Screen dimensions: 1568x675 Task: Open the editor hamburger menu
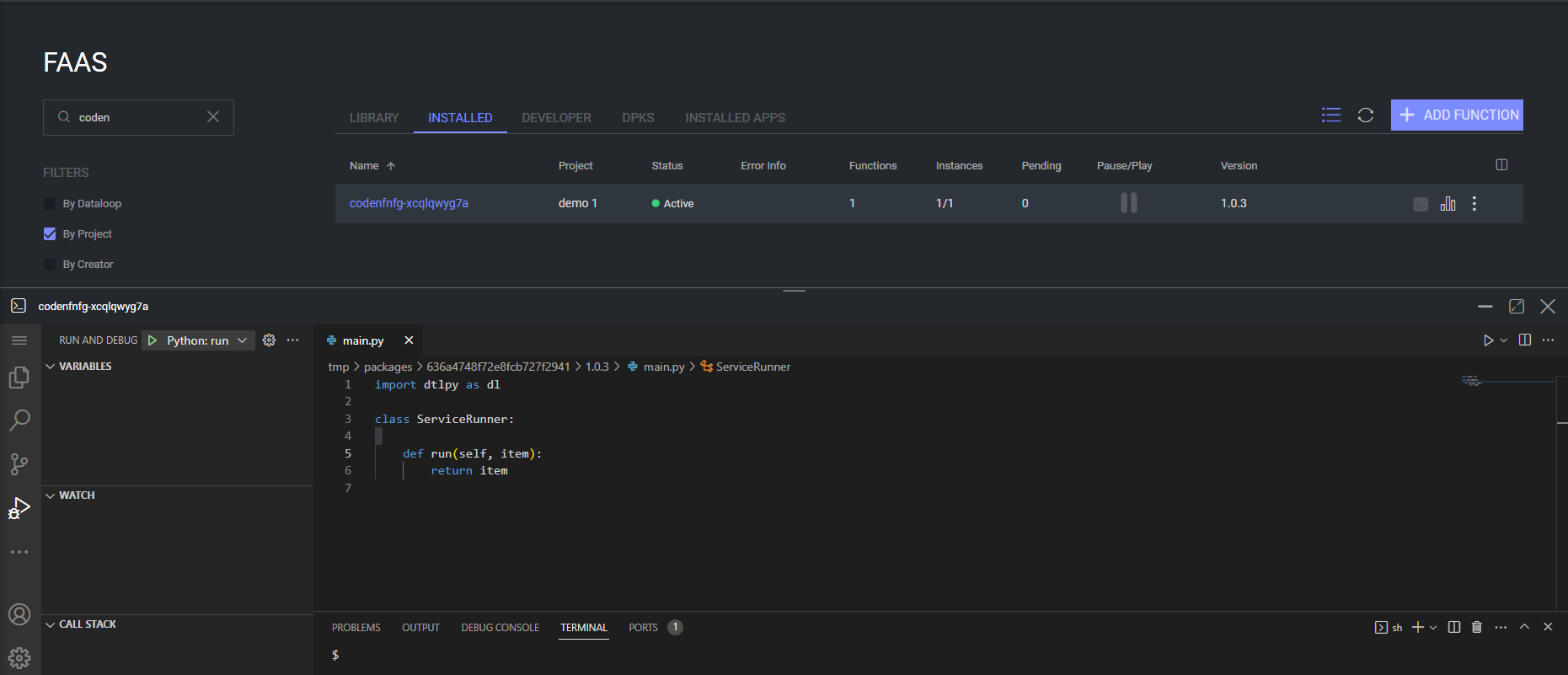point(19,340)
